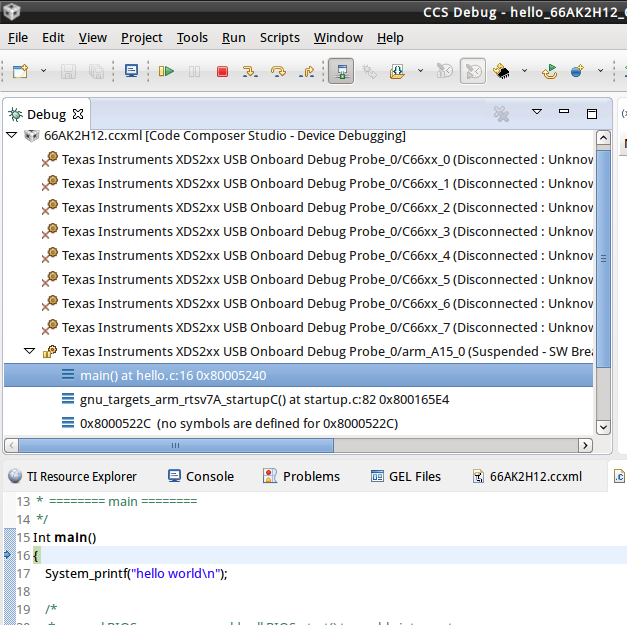Click the horizontal scrollbar right arrow

[585, 445]
